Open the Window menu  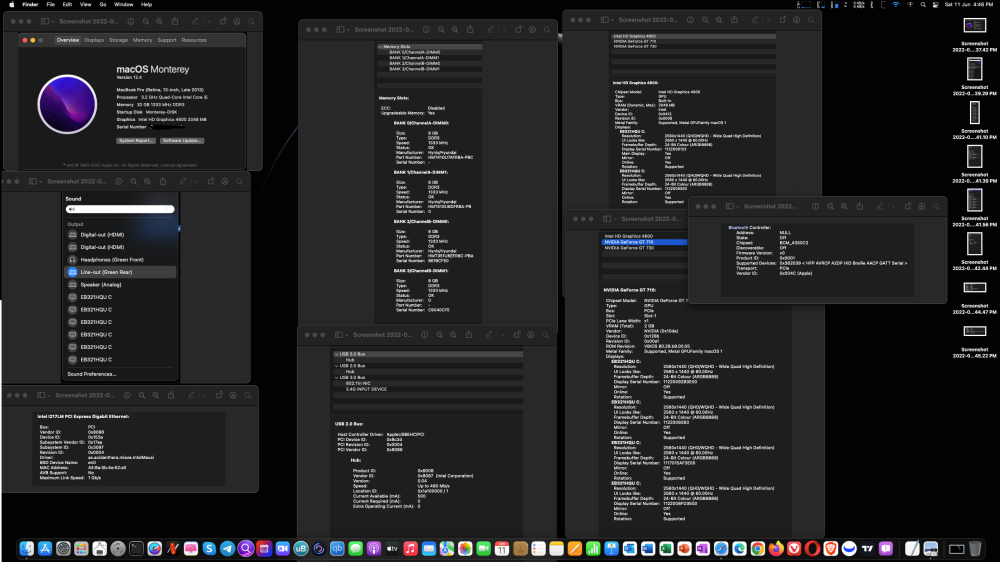pyautogui.click(x=123, y=4)
